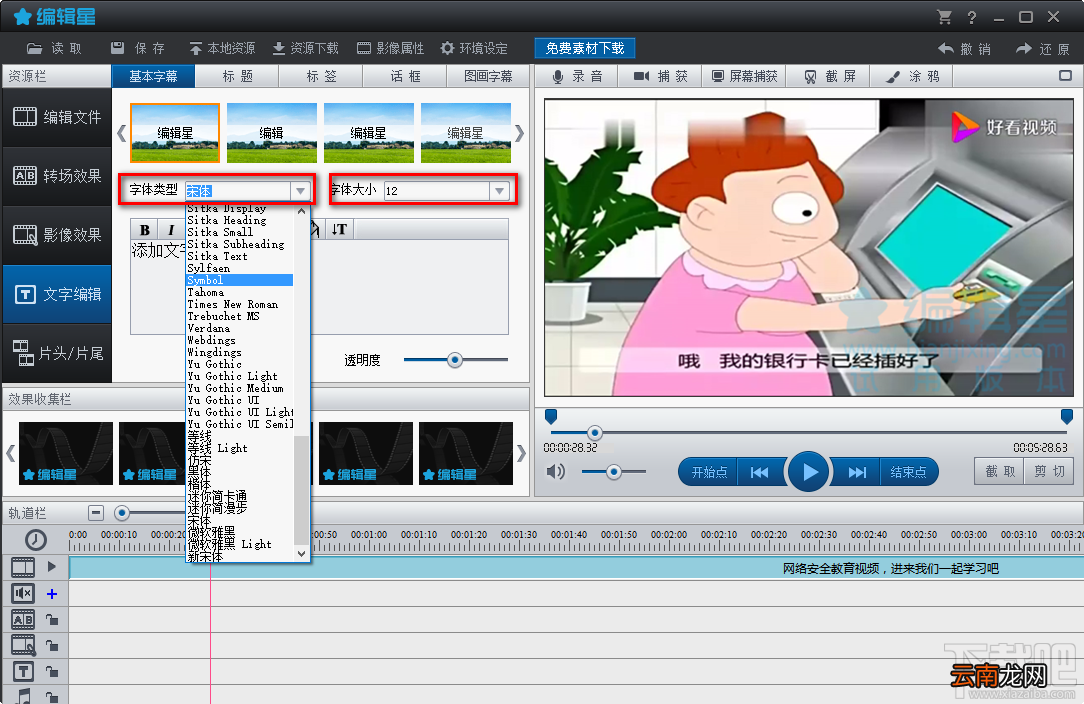Collapse the track bar with minus button
Image resolution: width=1084 pixels, height=704 pixels.
[96, 513]
